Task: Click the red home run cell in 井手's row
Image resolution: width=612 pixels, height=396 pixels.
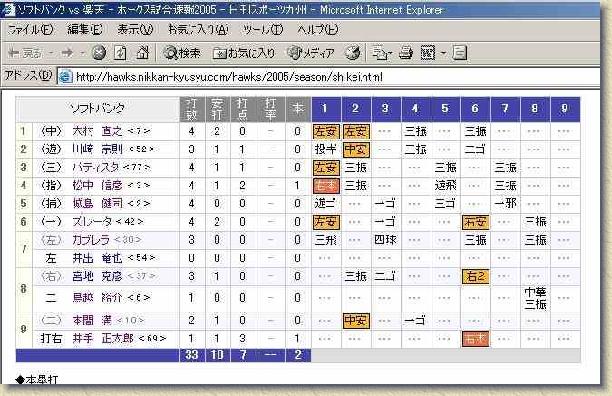Action: coord(475,339)
